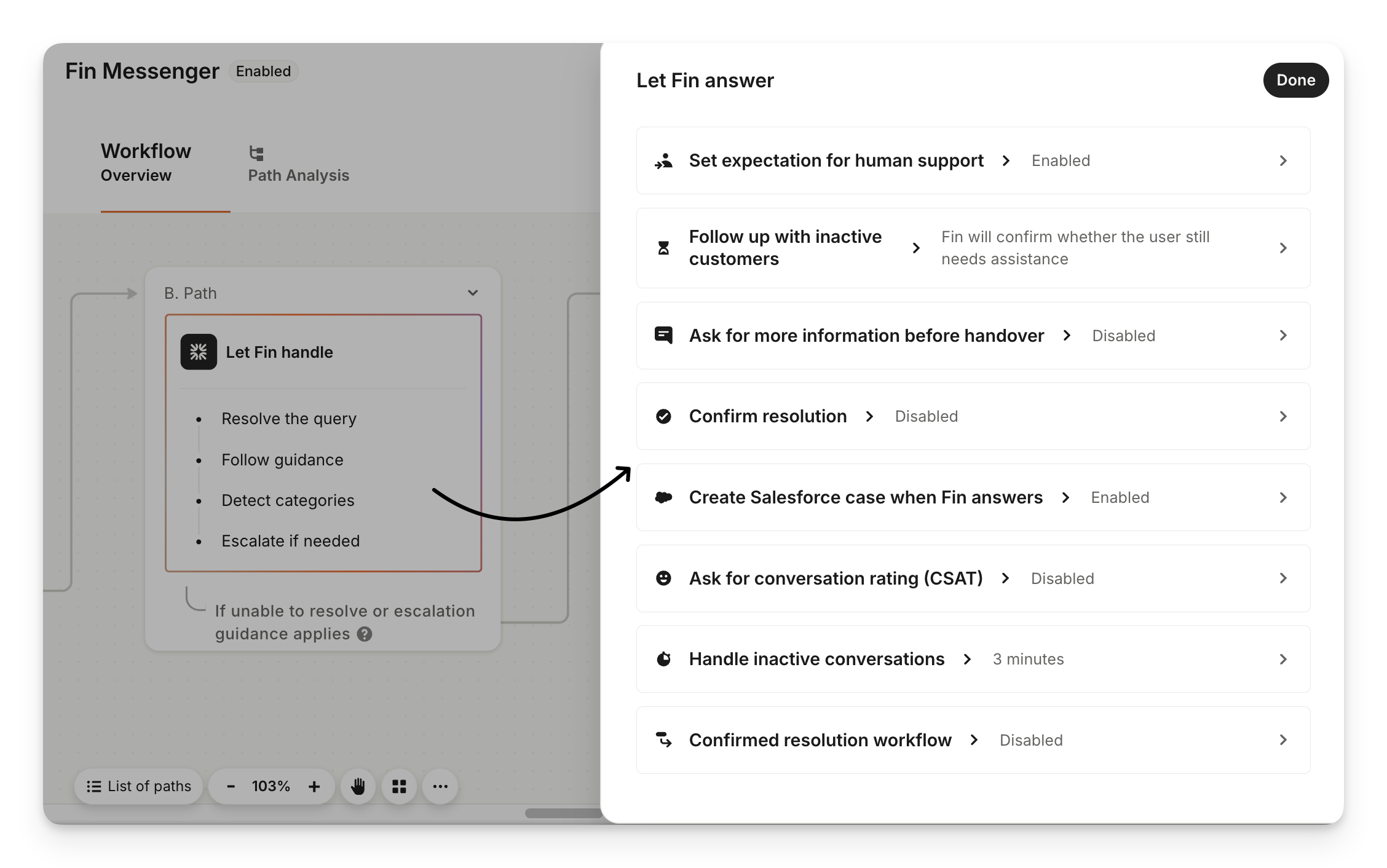The image size is (1387, 868).
Task: Expand Set expectation for human support row
Action: 1283,160
